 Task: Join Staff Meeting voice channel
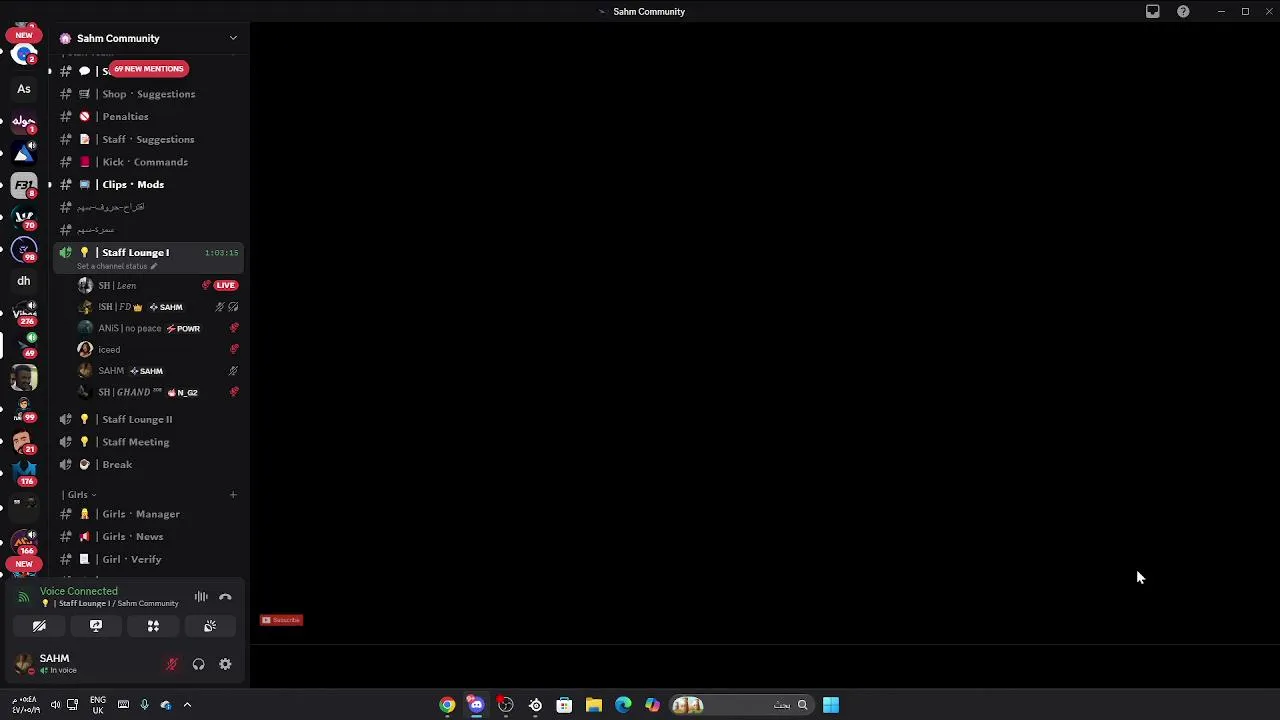(148, 442)
